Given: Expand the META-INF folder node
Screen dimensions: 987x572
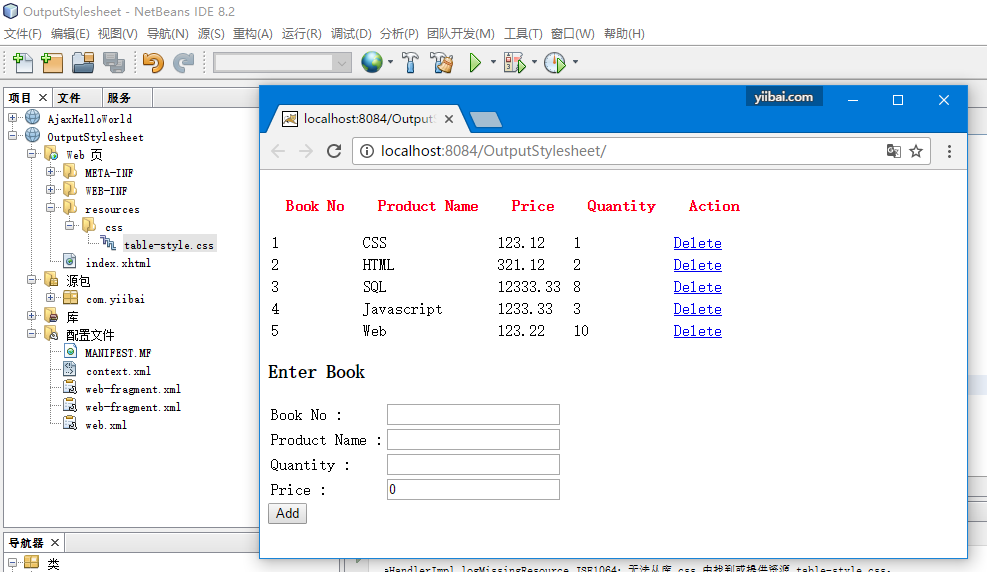Looking at the screenshot, I should (50, 173).
